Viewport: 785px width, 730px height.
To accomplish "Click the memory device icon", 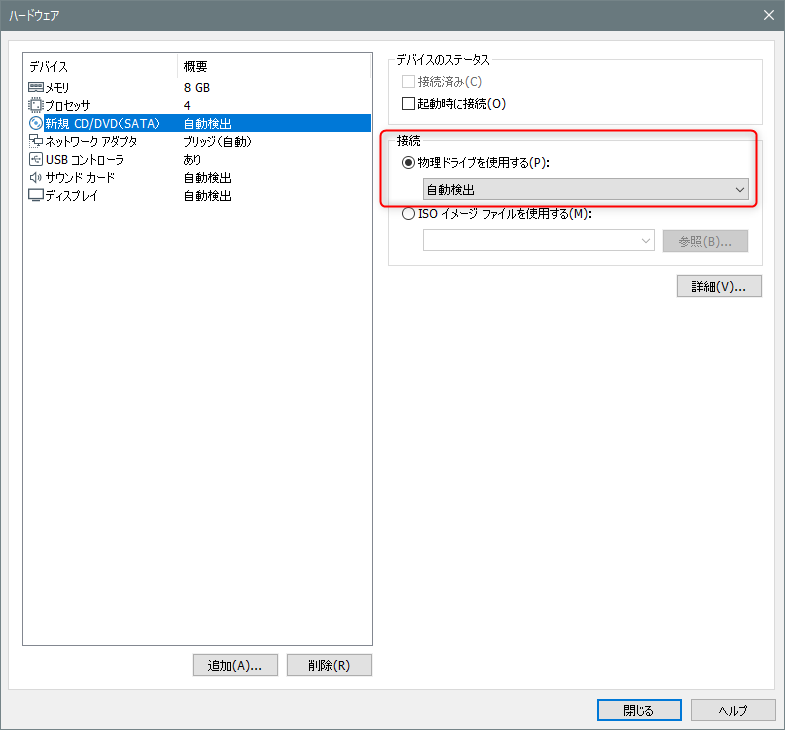I will (x=36, y=88).
